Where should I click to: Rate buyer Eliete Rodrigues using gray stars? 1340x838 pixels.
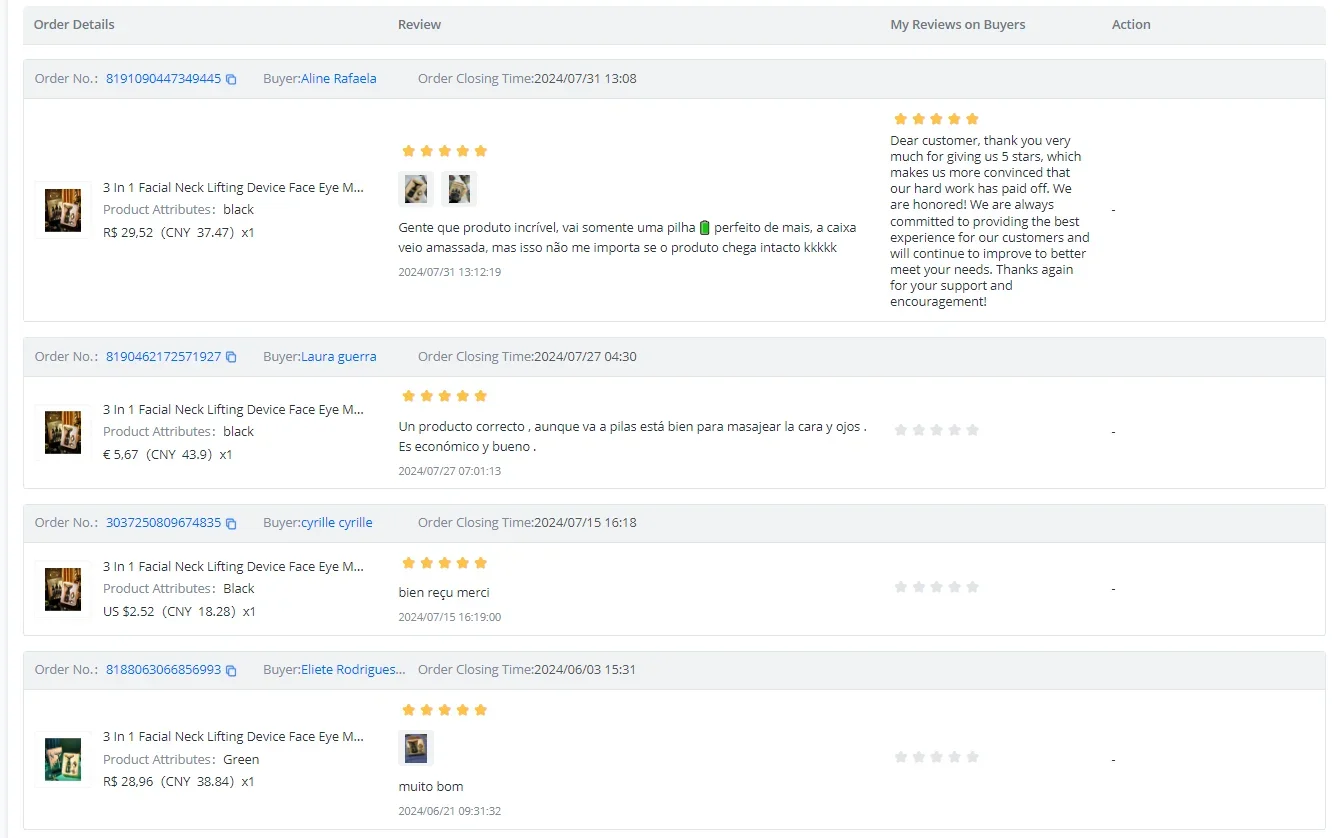[936, 757]
